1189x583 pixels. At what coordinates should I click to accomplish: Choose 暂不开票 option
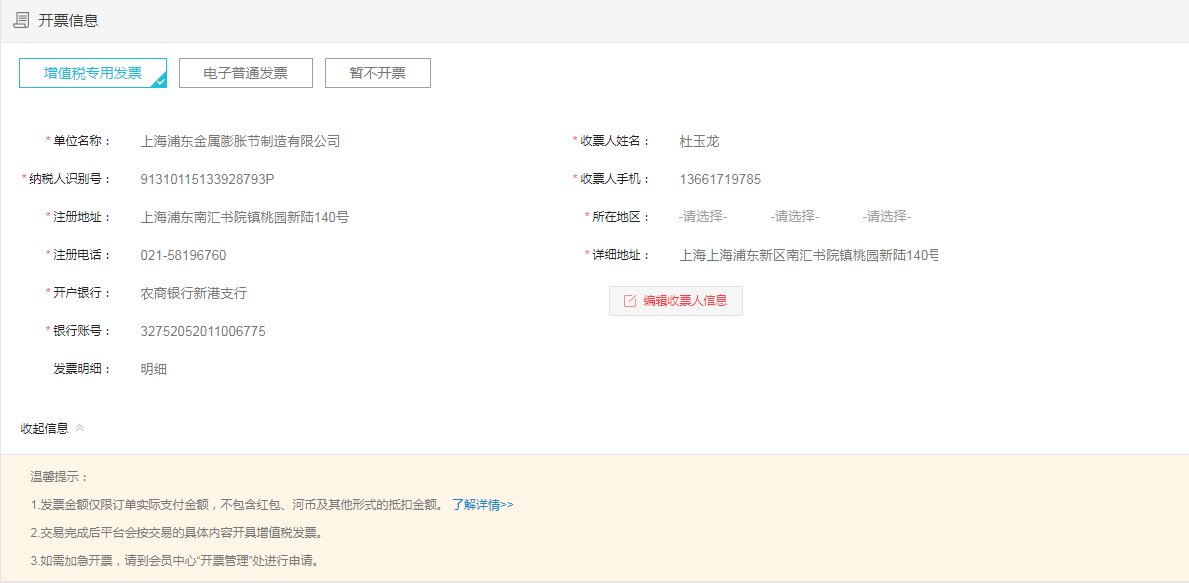point(378,74)
